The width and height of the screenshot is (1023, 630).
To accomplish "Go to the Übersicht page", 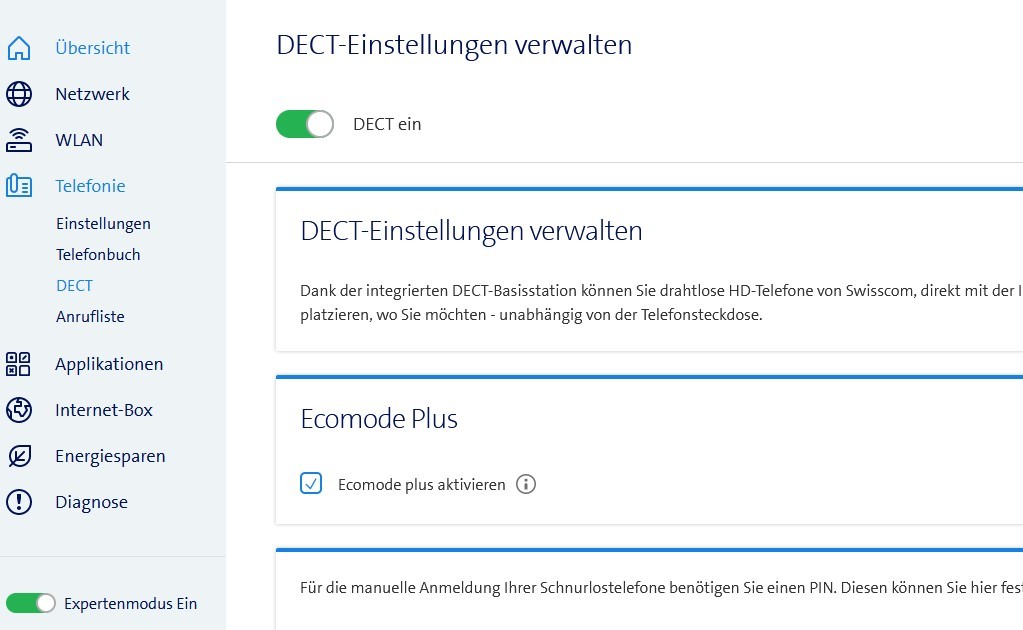I will click(92, 48).
